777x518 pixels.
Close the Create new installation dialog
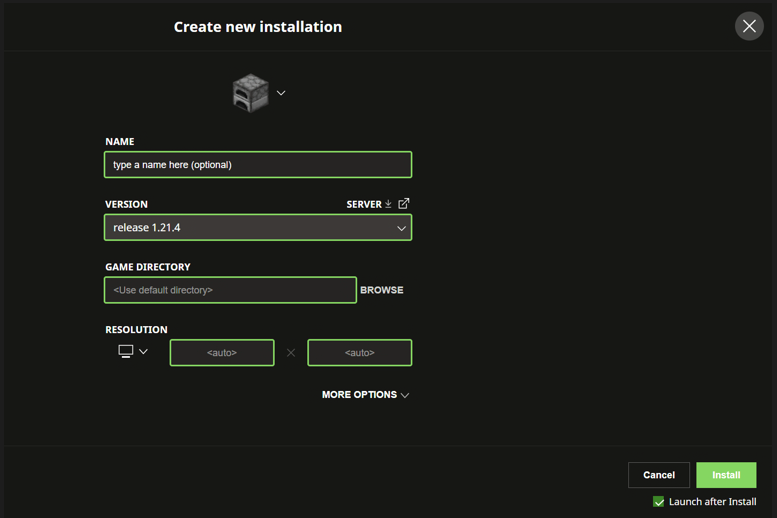click(x=749, y=26)
